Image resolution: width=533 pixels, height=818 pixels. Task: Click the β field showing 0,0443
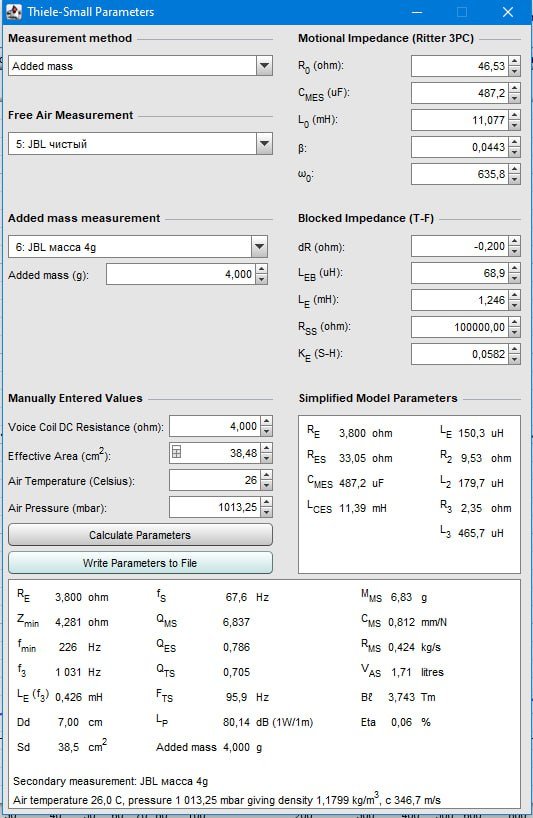point(460,147)
